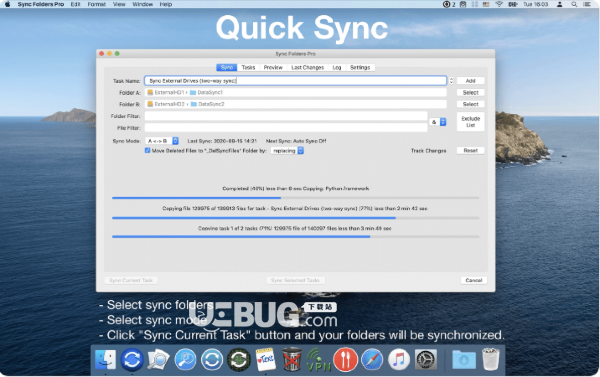
Task: Click the task file count progress bar
Action: pos(295,218)
